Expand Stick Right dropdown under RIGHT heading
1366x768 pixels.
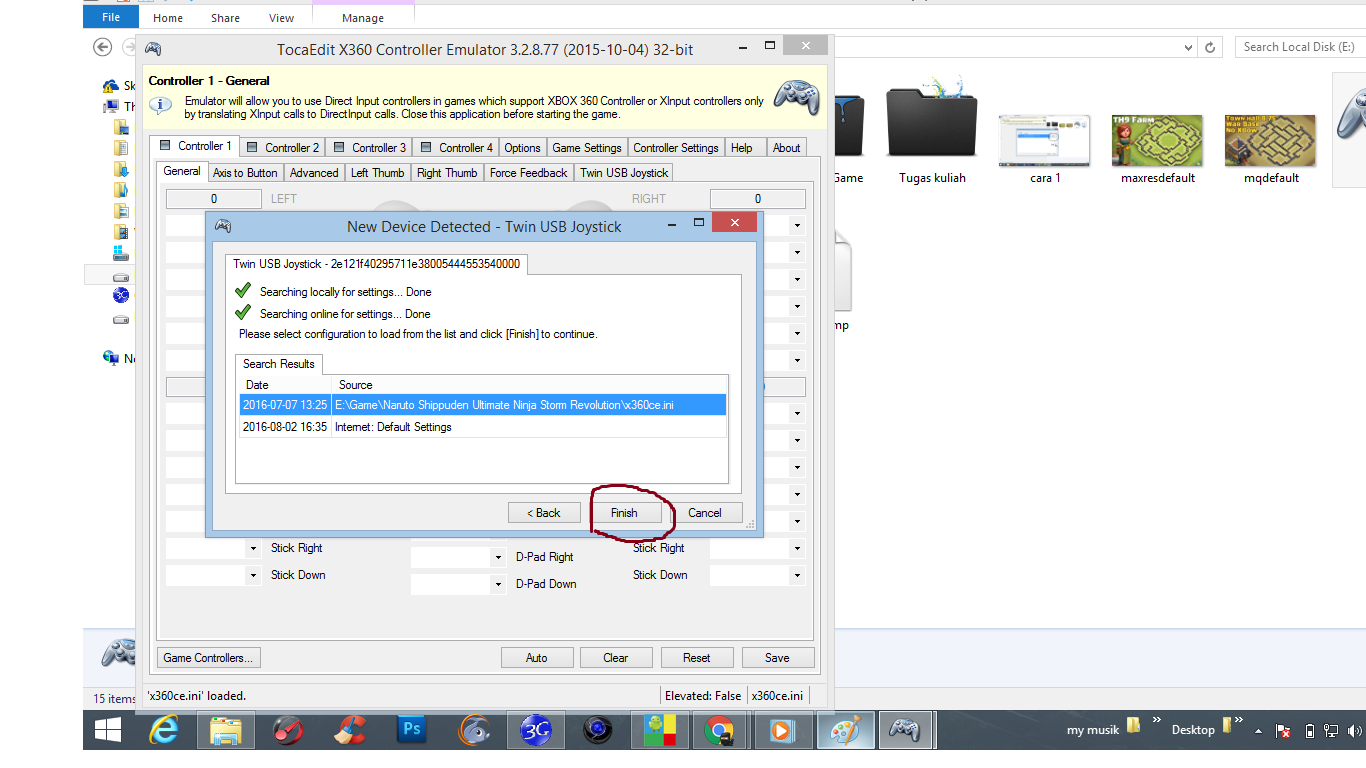click(797, 548)
